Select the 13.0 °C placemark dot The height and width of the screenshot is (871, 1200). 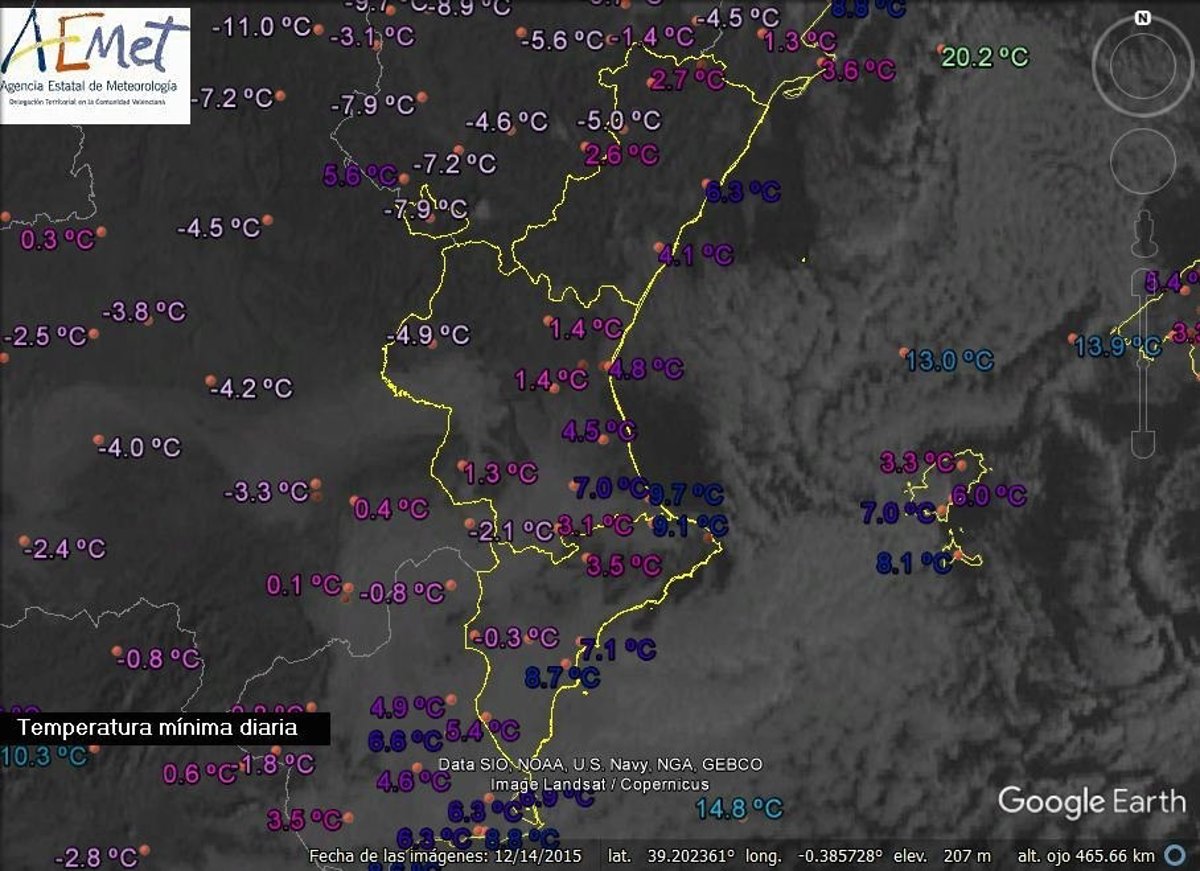coord(904,352)
